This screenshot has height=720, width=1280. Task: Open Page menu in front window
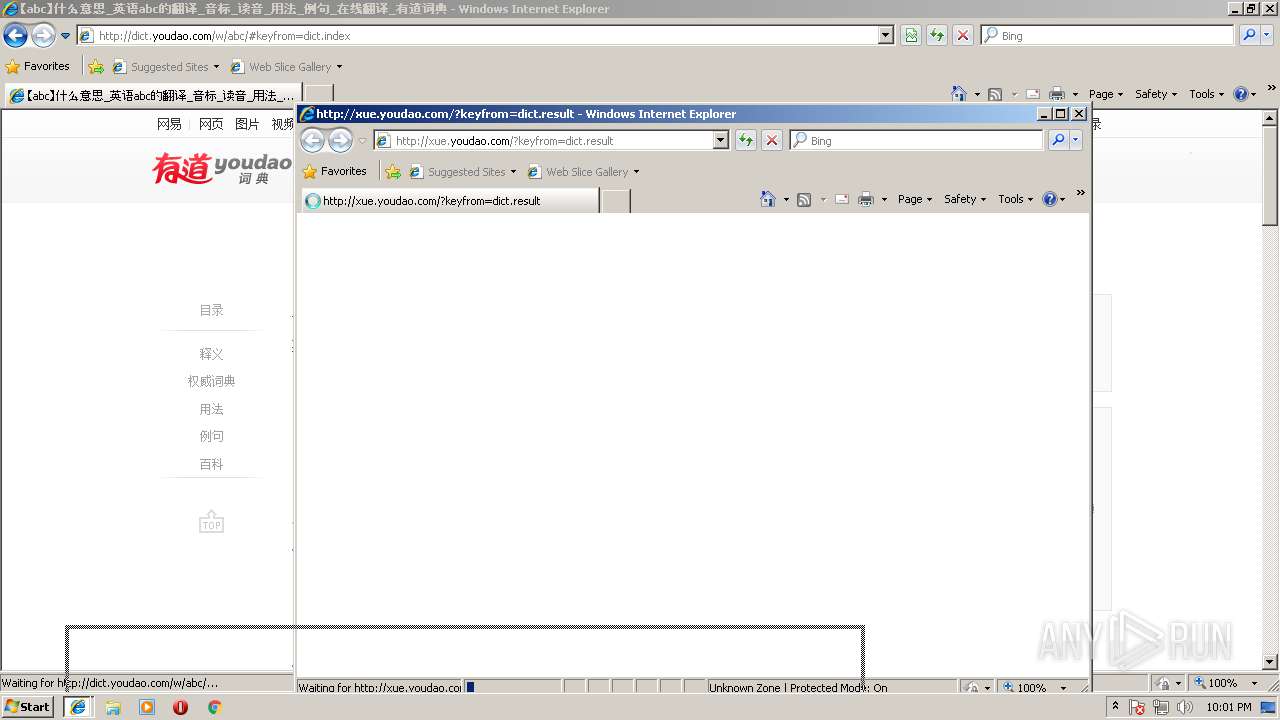pyautogui.click(x=915, y=199)
